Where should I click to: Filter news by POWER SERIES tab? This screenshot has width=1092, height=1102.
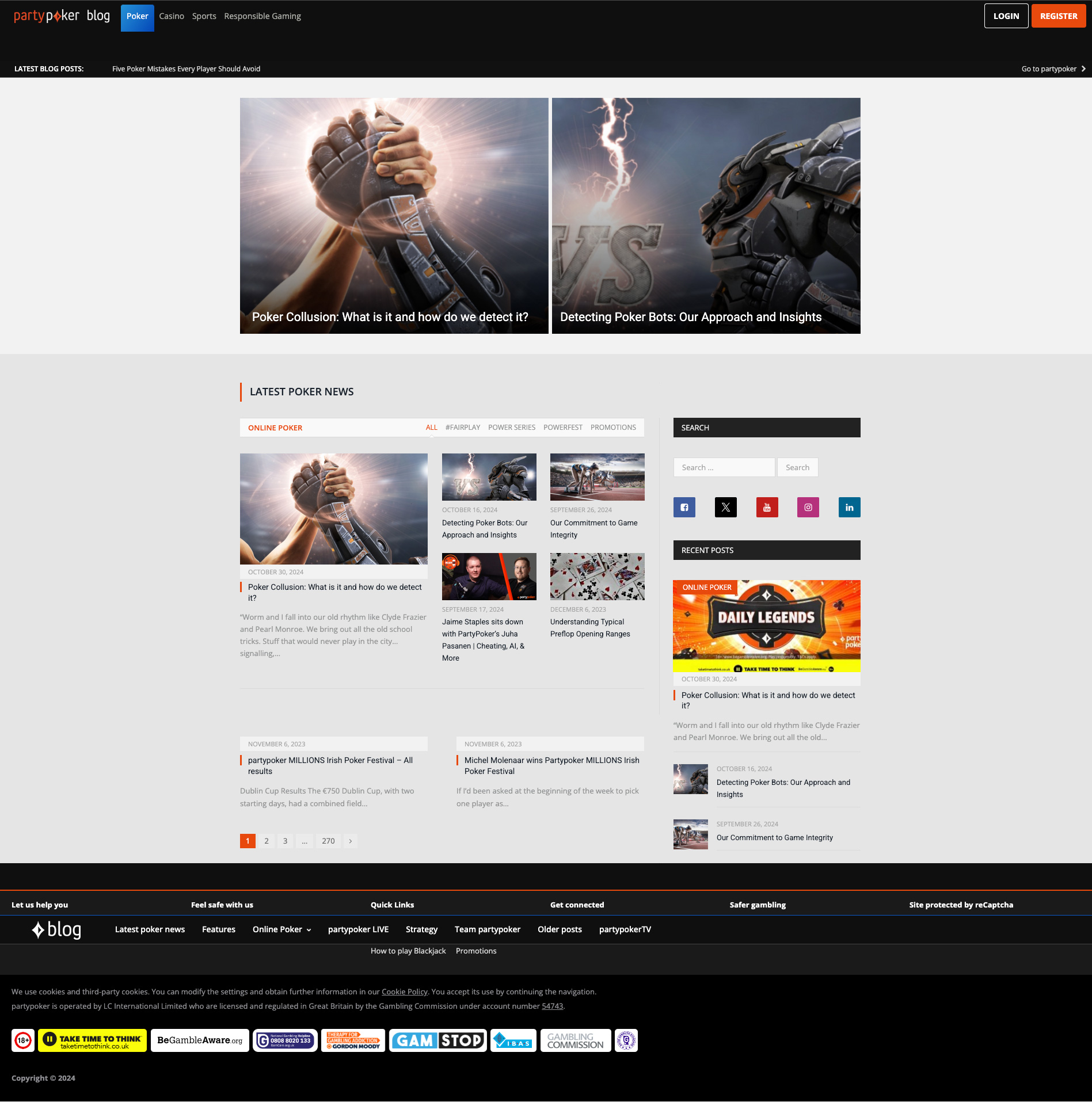pyautogui.click(x=512, y=427)
